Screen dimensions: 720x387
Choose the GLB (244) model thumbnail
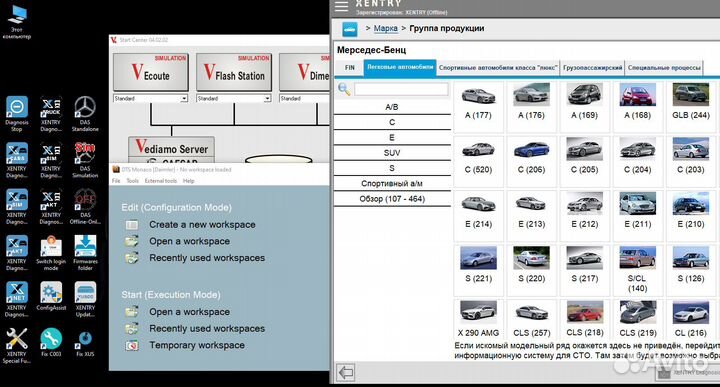[x=691, y=95]
